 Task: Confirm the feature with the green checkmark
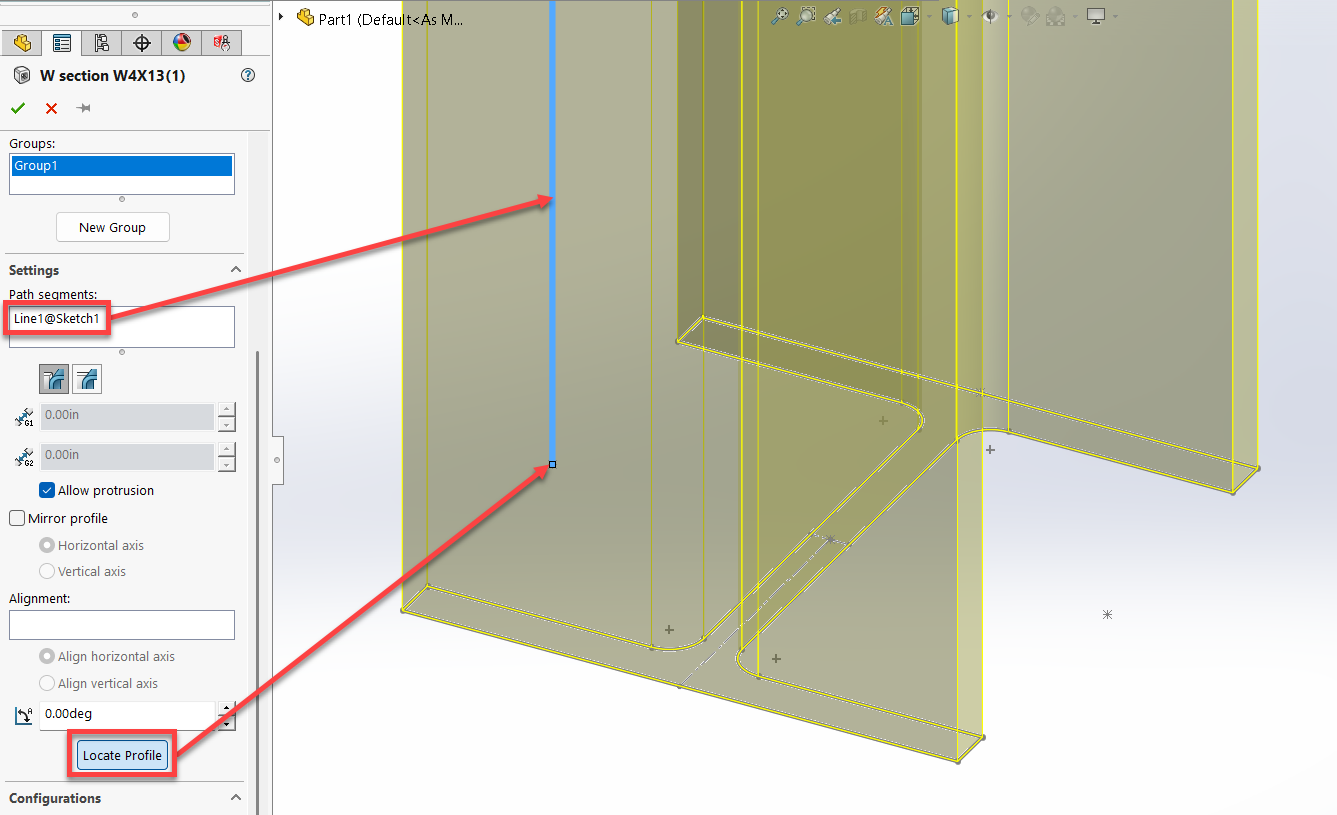coord(18,108)
